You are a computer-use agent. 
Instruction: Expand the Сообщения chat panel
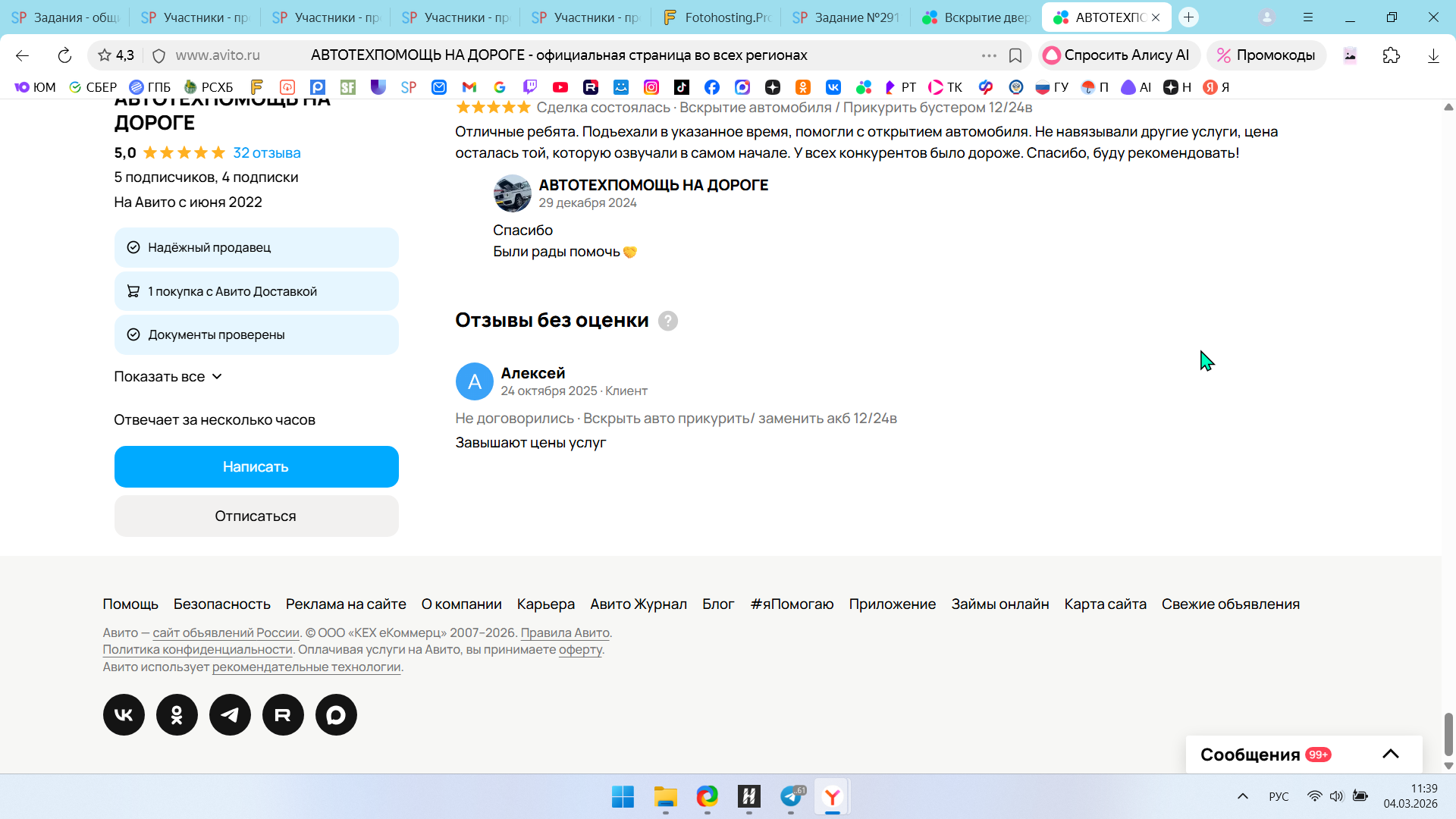pyautogui.click(x=1390, y=754)
